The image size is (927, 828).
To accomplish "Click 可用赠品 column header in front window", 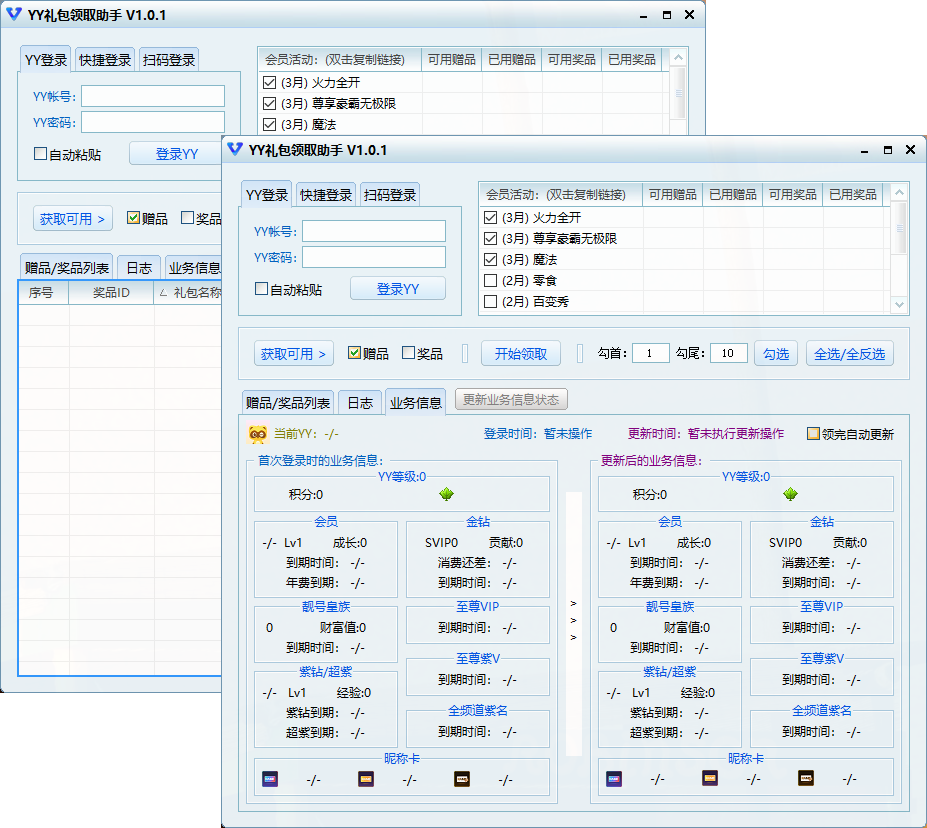I will (x=672, y=194).
